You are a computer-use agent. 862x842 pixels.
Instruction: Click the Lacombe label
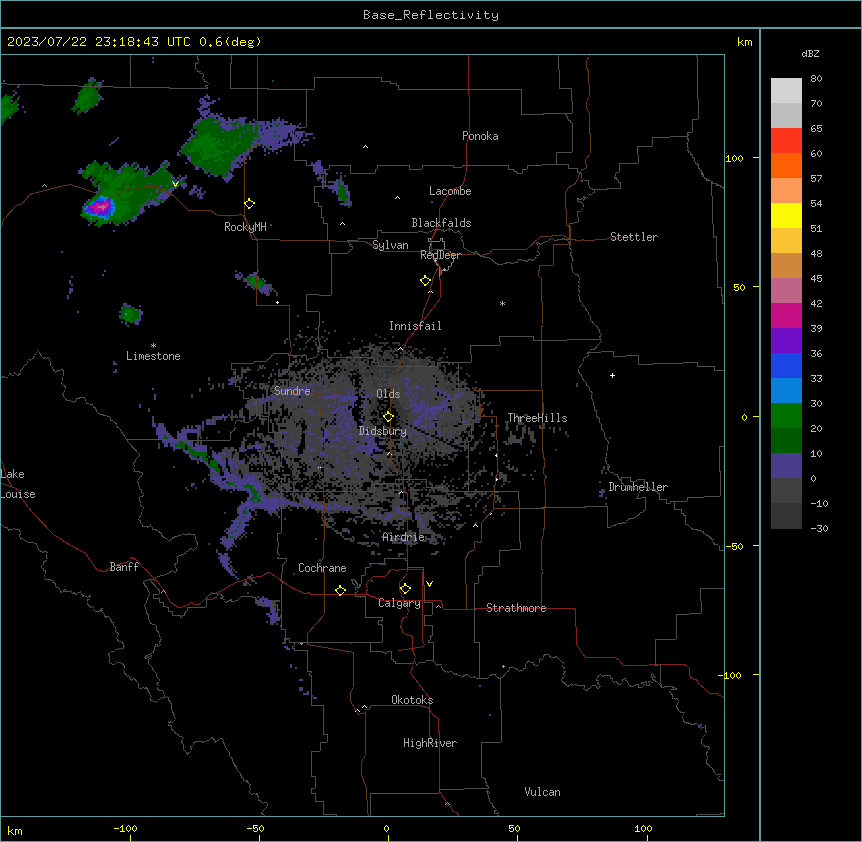(450, 191)
